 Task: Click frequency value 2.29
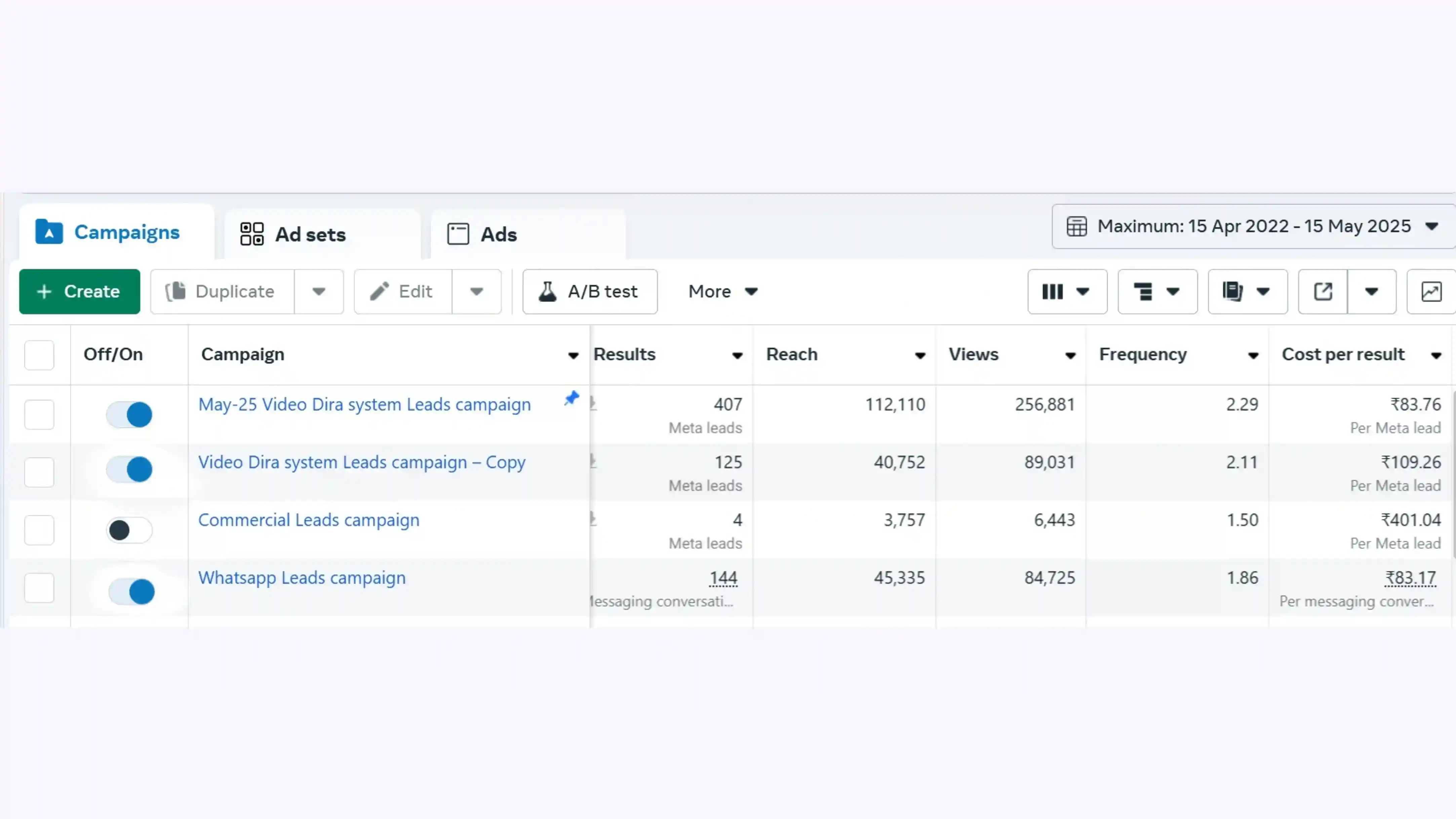coord(1242,405)
